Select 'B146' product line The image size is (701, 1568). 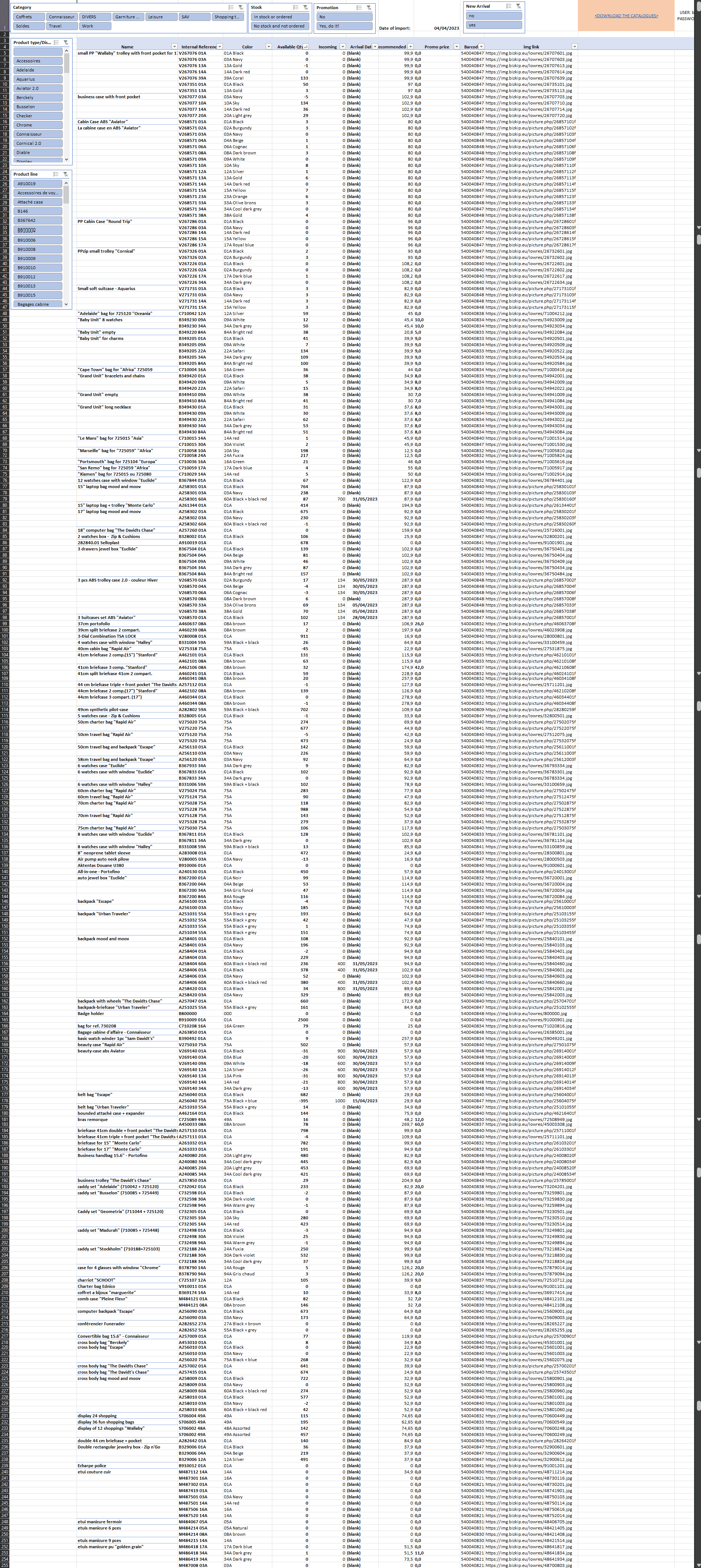[x=38, y=211]
